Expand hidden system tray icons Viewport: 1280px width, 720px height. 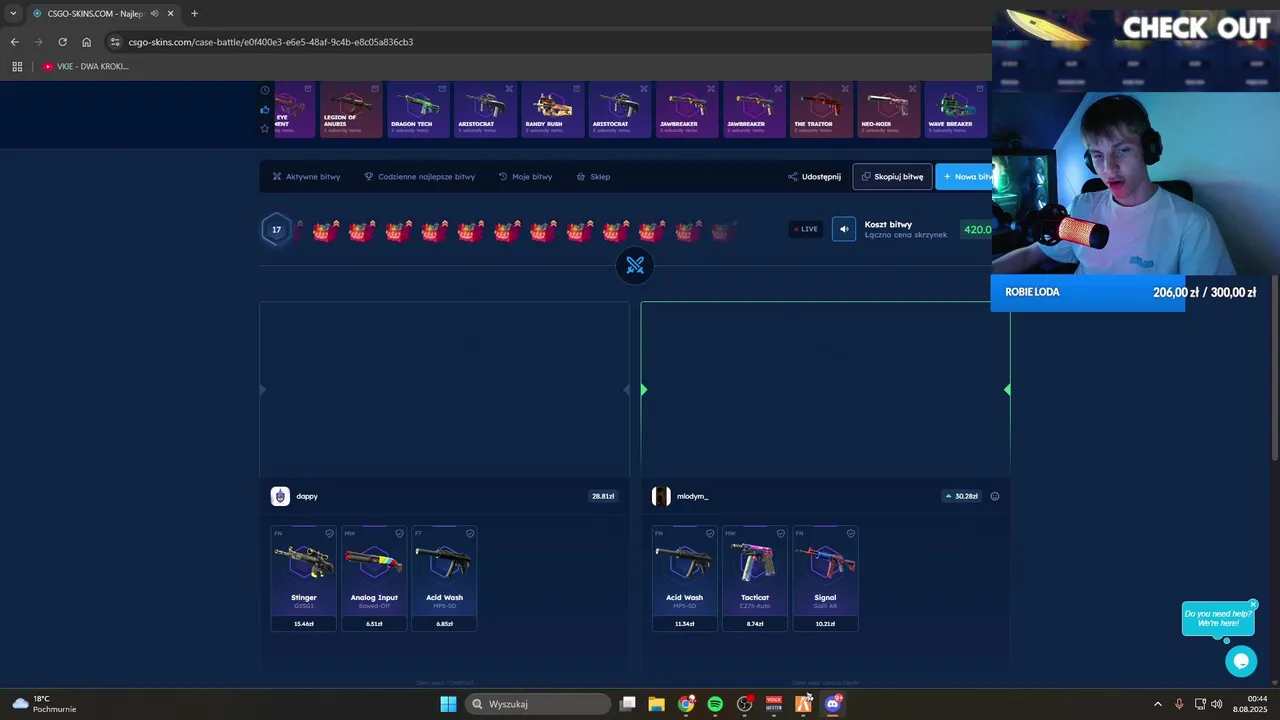1158,704
